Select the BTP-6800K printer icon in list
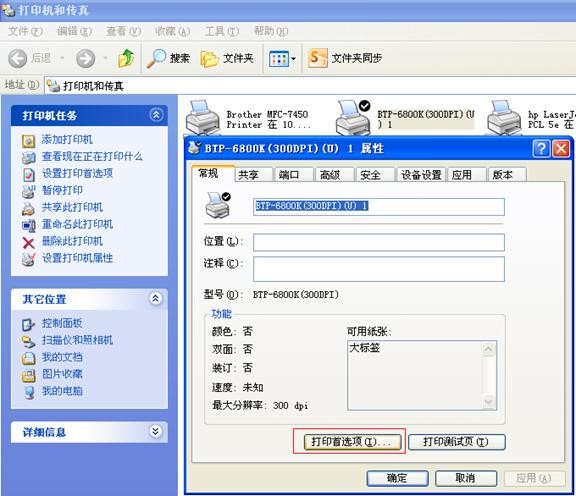Screen dimensions: 576x496 [x=353, y=118]
